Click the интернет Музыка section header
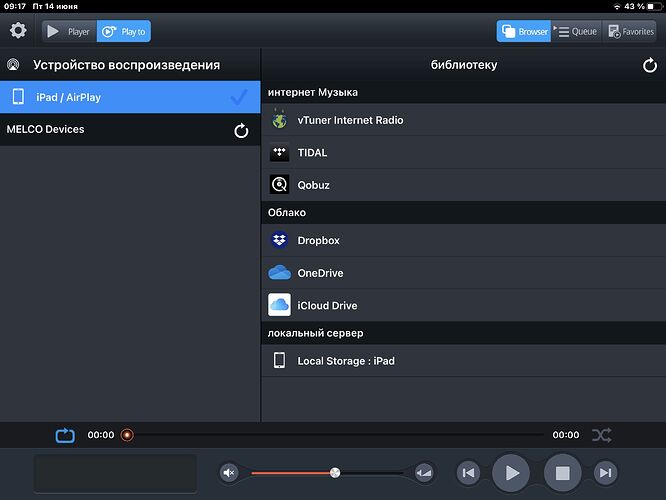The width and height of the screenshot is (666, 500). click(x=464, y=92)
